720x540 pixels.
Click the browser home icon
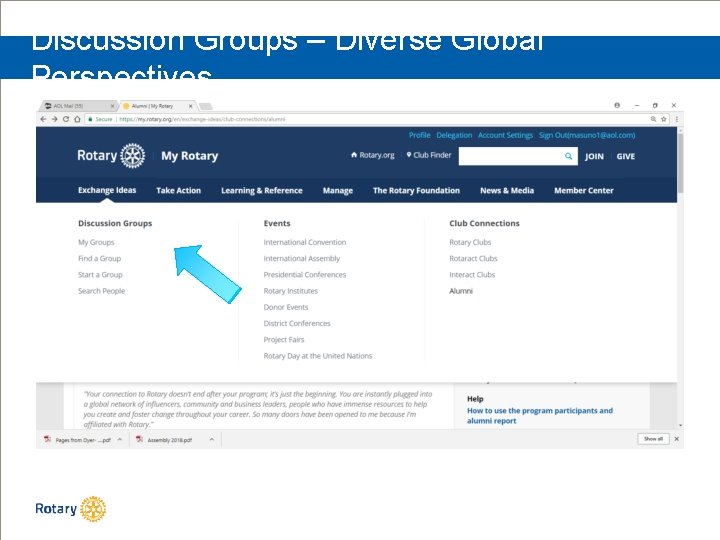[x=77, y=119]
